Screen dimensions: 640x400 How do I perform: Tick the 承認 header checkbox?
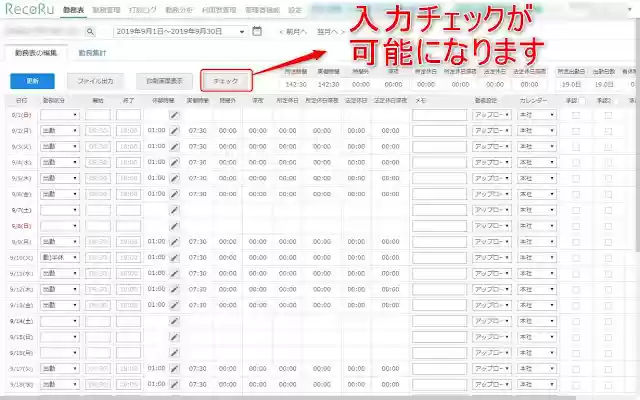tap(582, 101)
